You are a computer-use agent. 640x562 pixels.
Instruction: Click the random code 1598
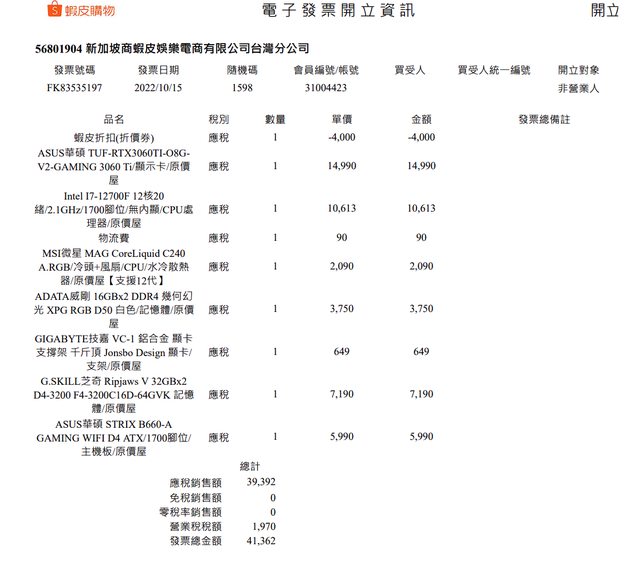coord(242,89)
